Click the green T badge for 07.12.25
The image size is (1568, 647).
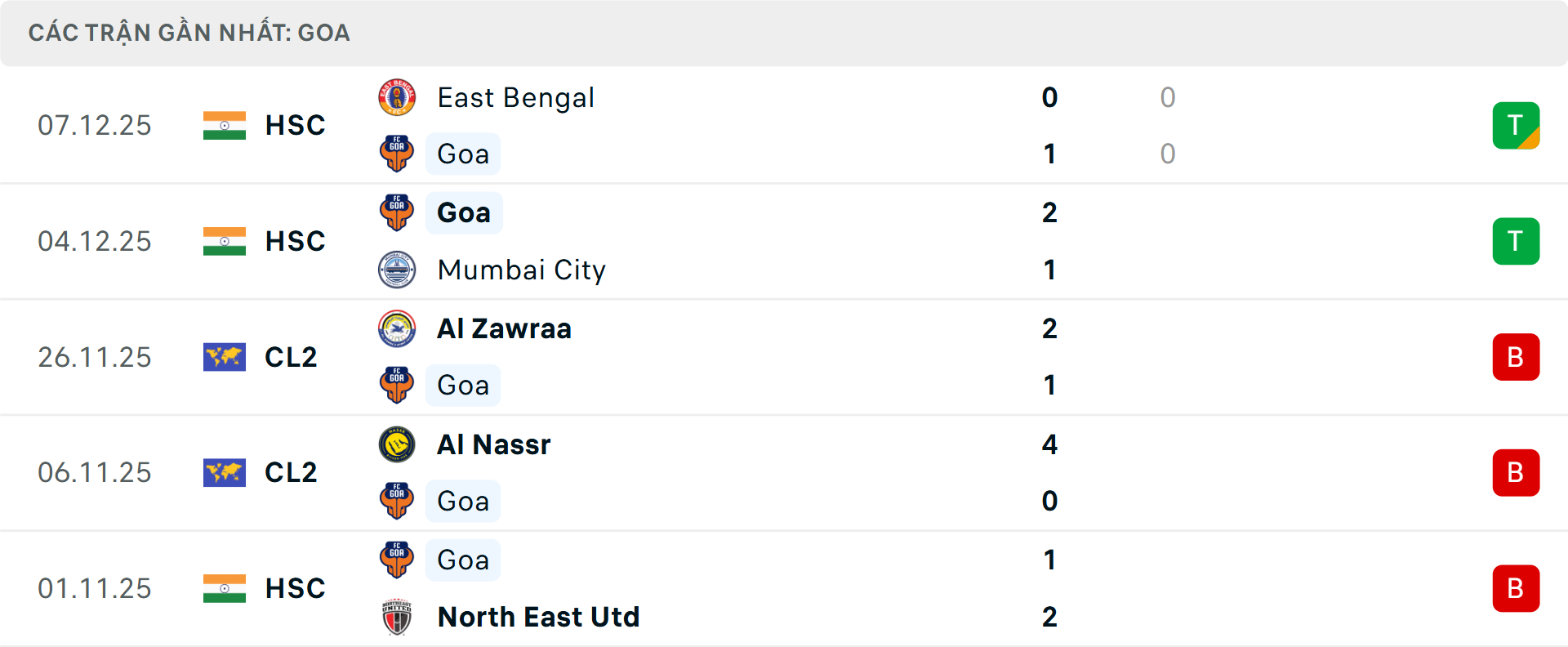[1516, 125]
